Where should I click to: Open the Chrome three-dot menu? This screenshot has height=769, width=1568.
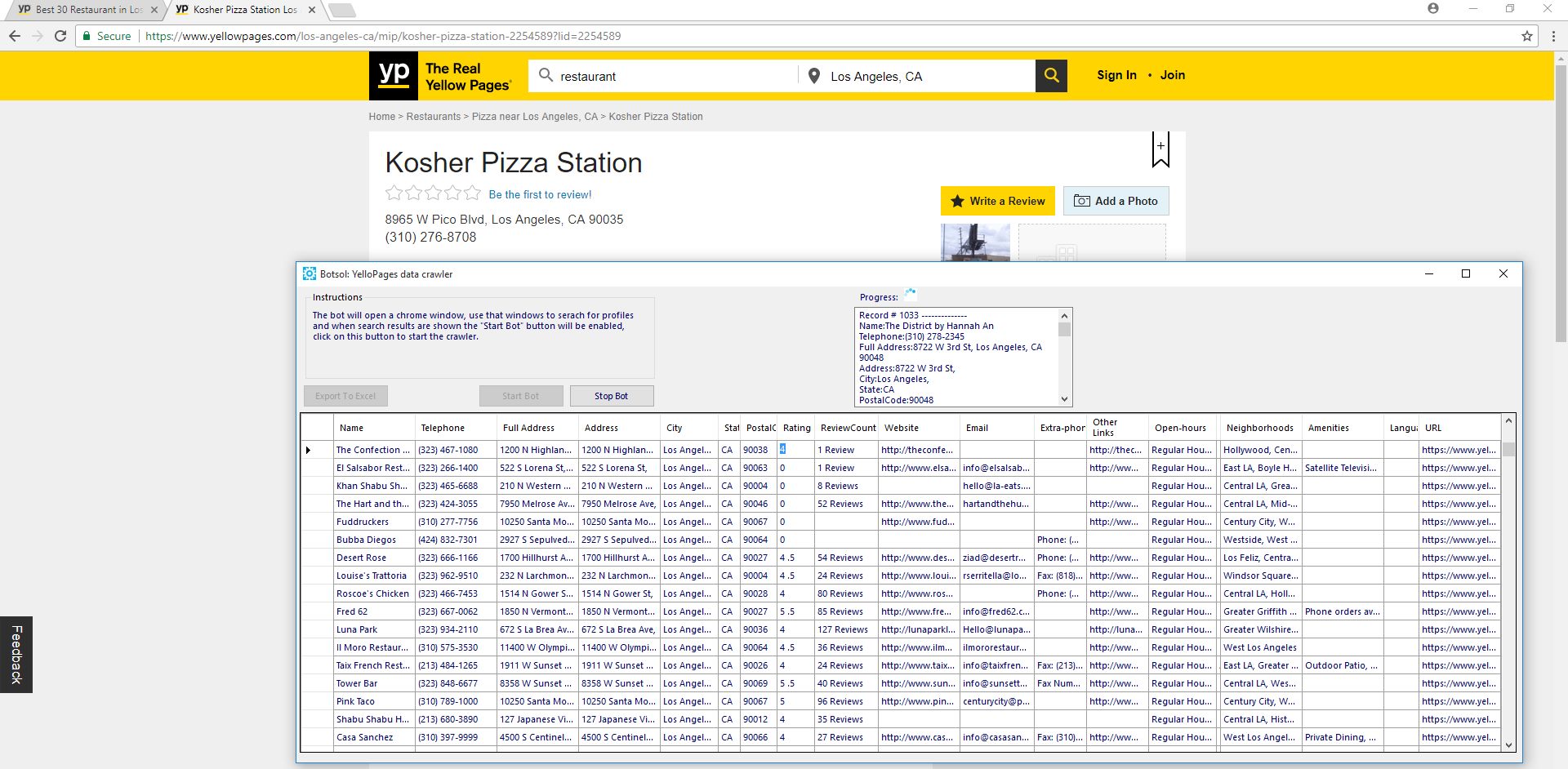(x=1553, y=36)
